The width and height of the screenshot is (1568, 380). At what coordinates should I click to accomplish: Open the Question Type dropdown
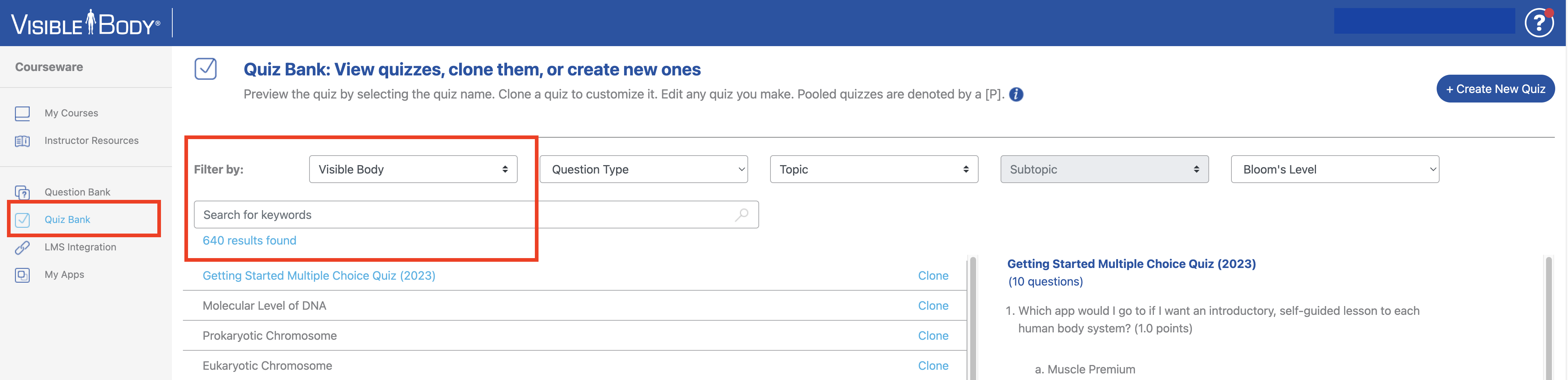coord(644,169)
